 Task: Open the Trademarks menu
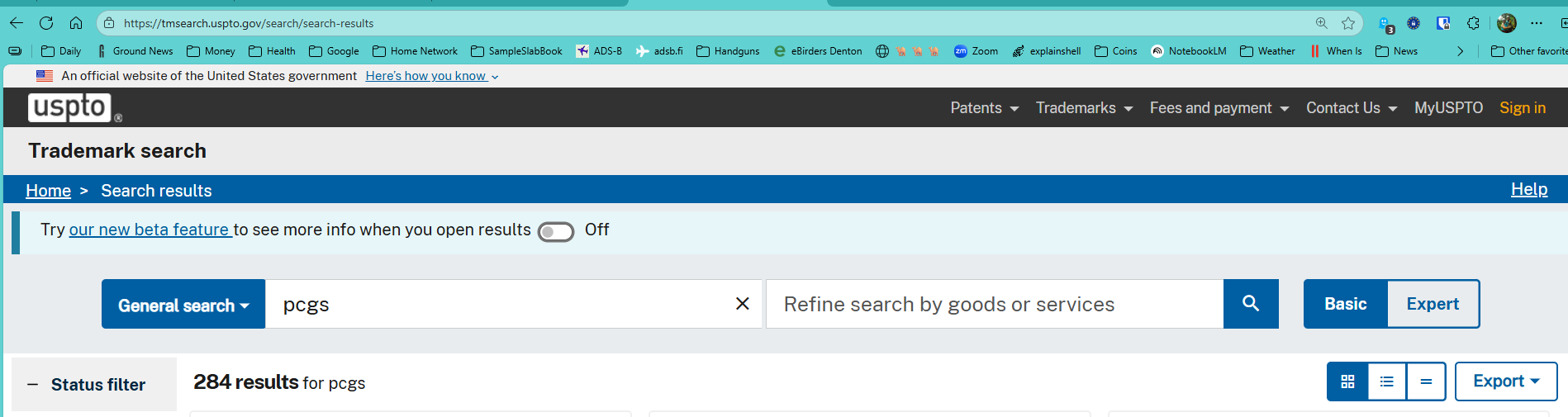pyautogui.click(x=1083, y=108)
